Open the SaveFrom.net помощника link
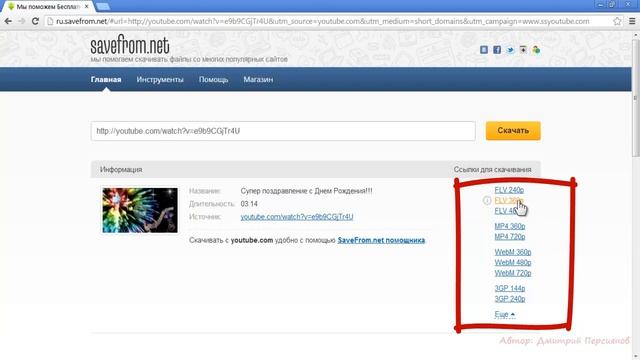The height and width of the screenshot is (360, 640). coord(381,240)
